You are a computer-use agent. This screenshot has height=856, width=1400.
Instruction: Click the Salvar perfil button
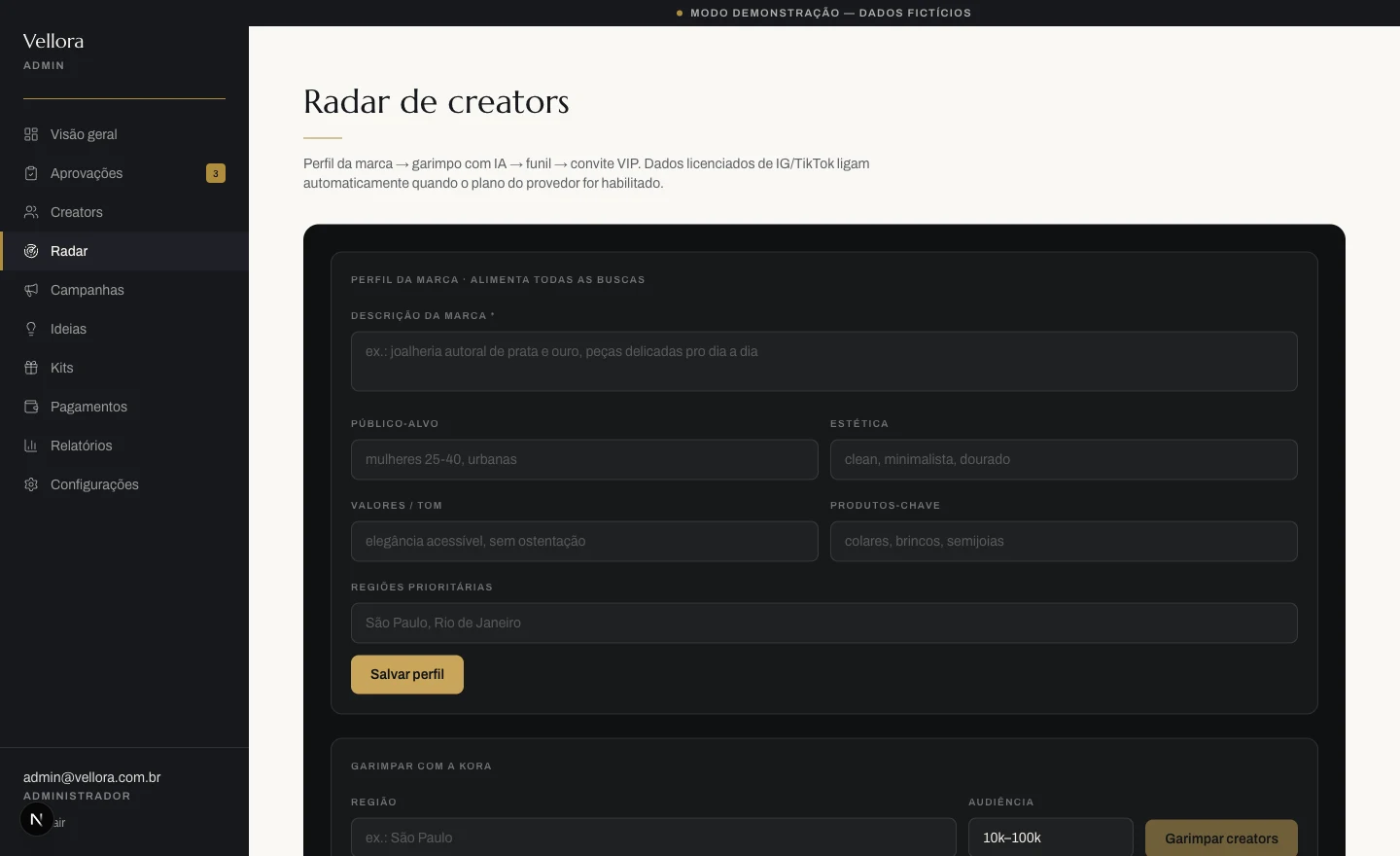[x=407, y=674]
